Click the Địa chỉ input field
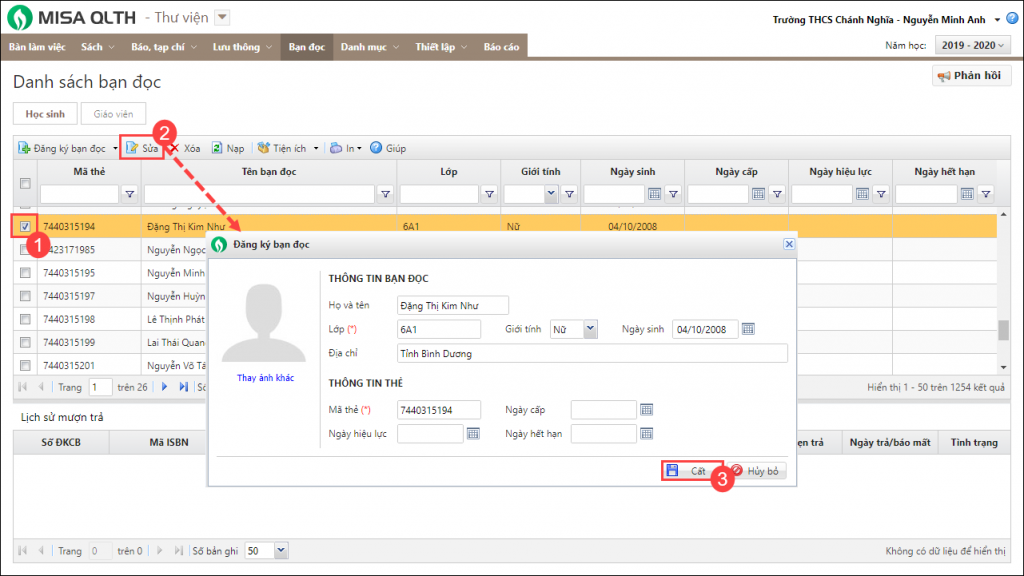 click(x=591, y=353)
